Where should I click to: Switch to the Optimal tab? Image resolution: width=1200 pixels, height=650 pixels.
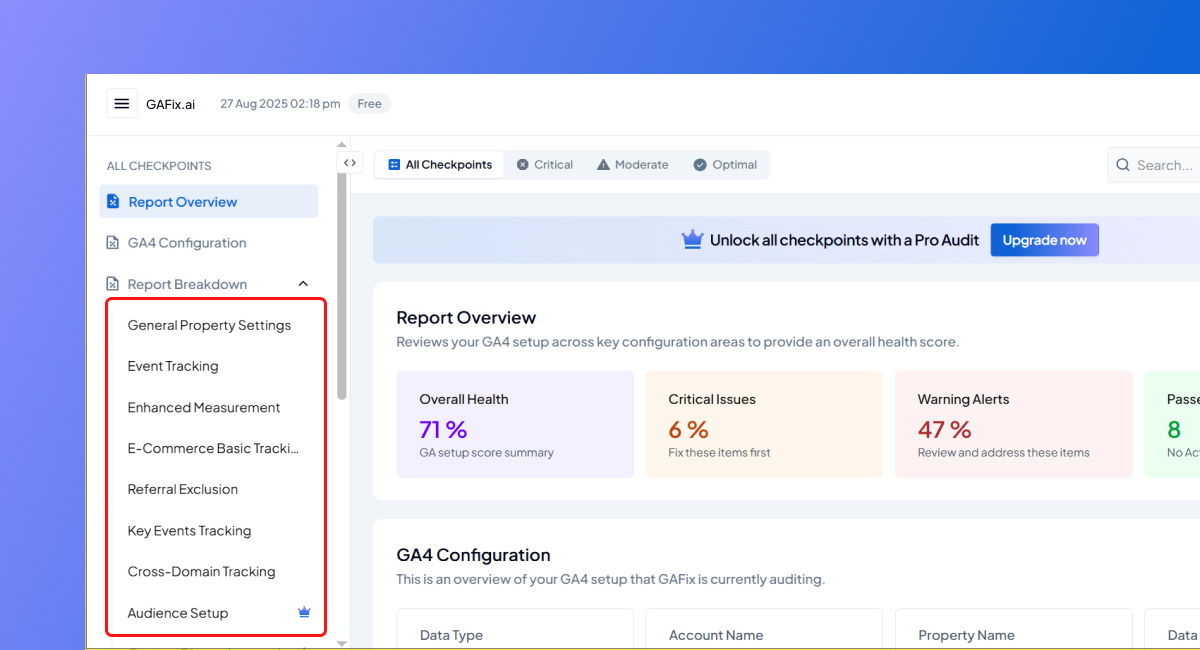point(725,165)
